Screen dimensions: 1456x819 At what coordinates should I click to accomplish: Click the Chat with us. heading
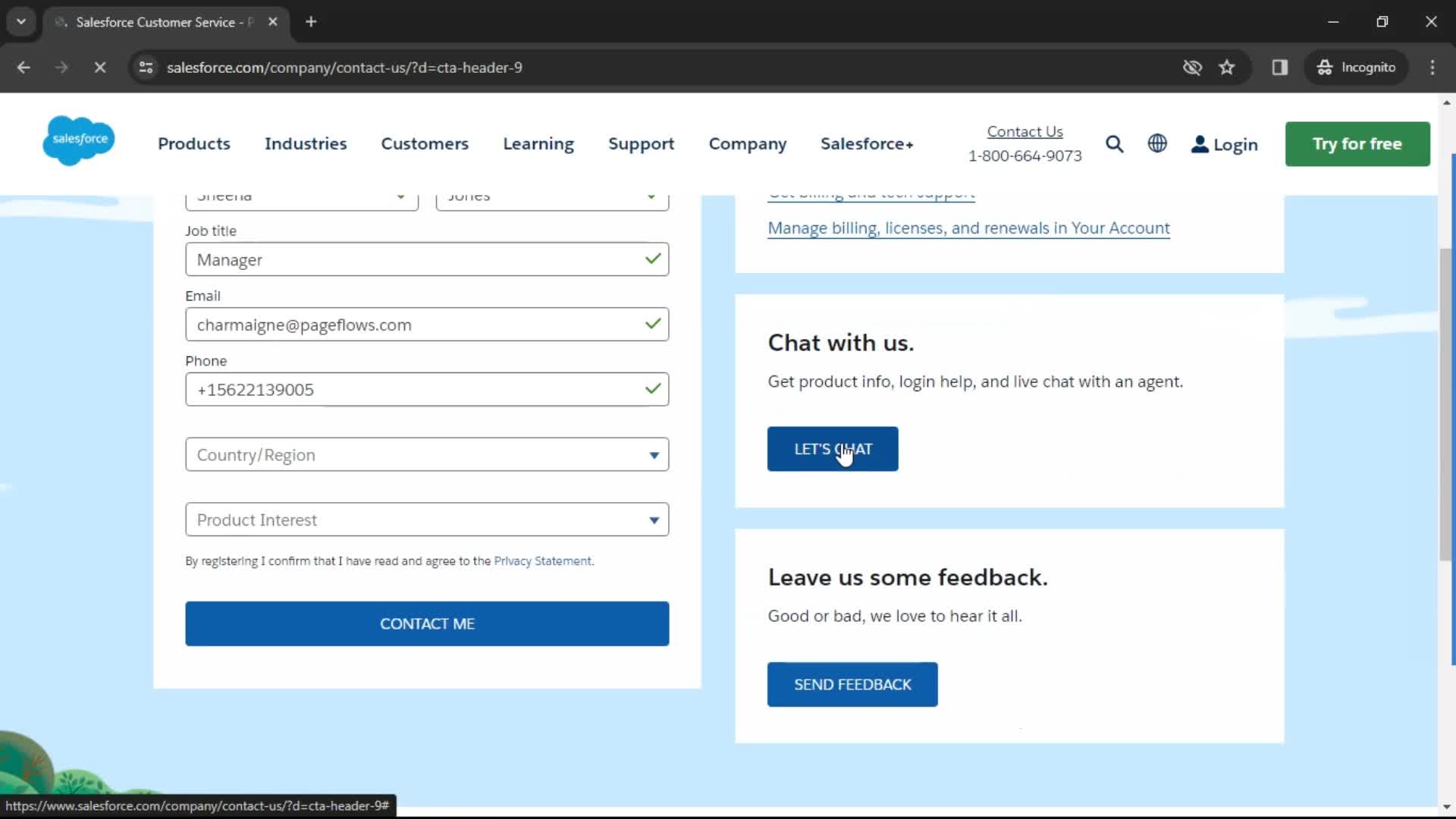(841, 343)
